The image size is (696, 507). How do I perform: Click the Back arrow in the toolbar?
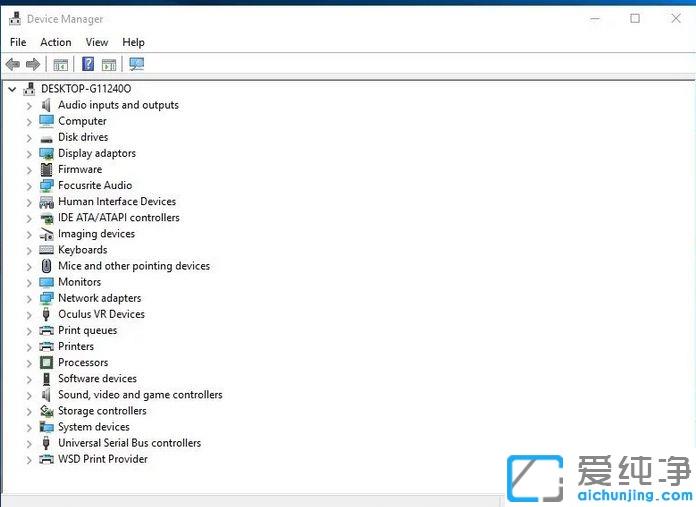pos(13,64)
